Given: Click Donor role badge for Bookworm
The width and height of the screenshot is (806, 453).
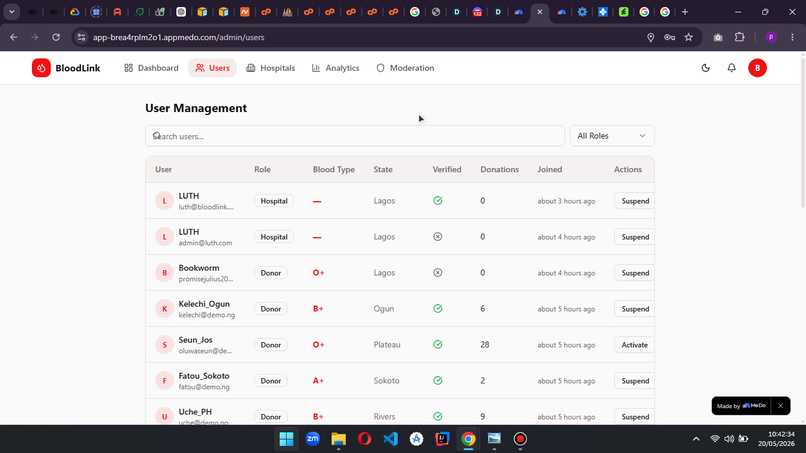Looking at the screenshot, I should click(x=270, y=273).
